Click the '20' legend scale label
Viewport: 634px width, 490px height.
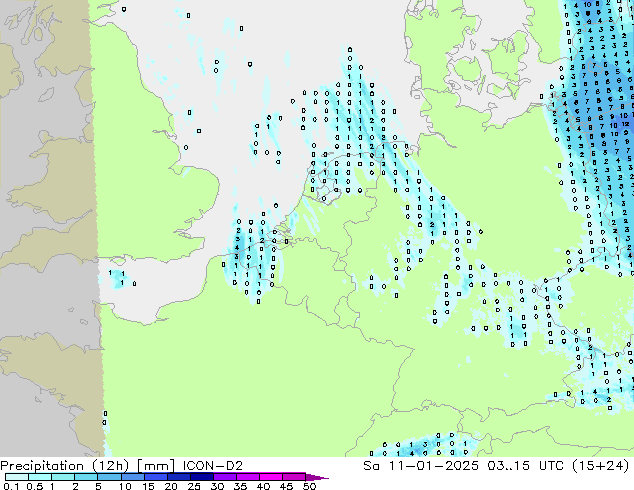[171, 486]
